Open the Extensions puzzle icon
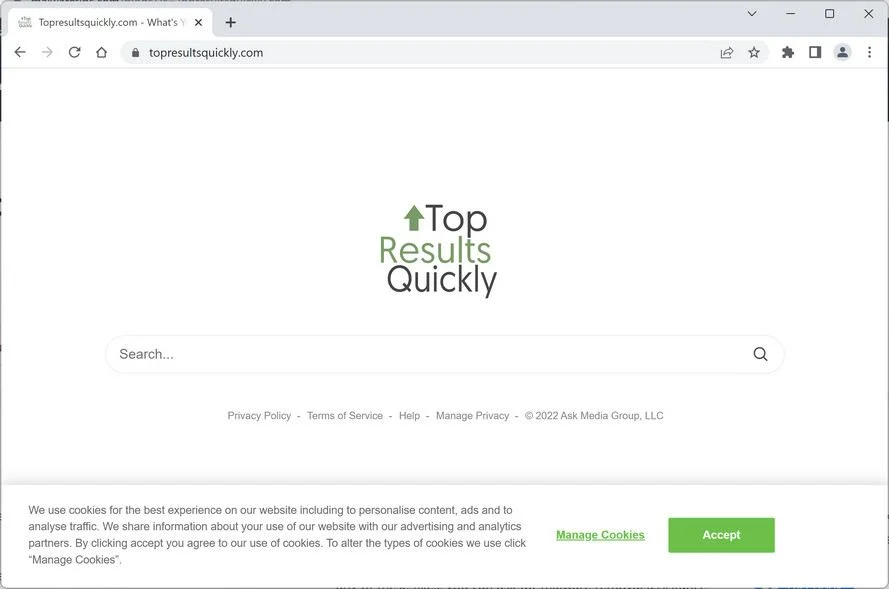889x589 pixels. [788, 53]
